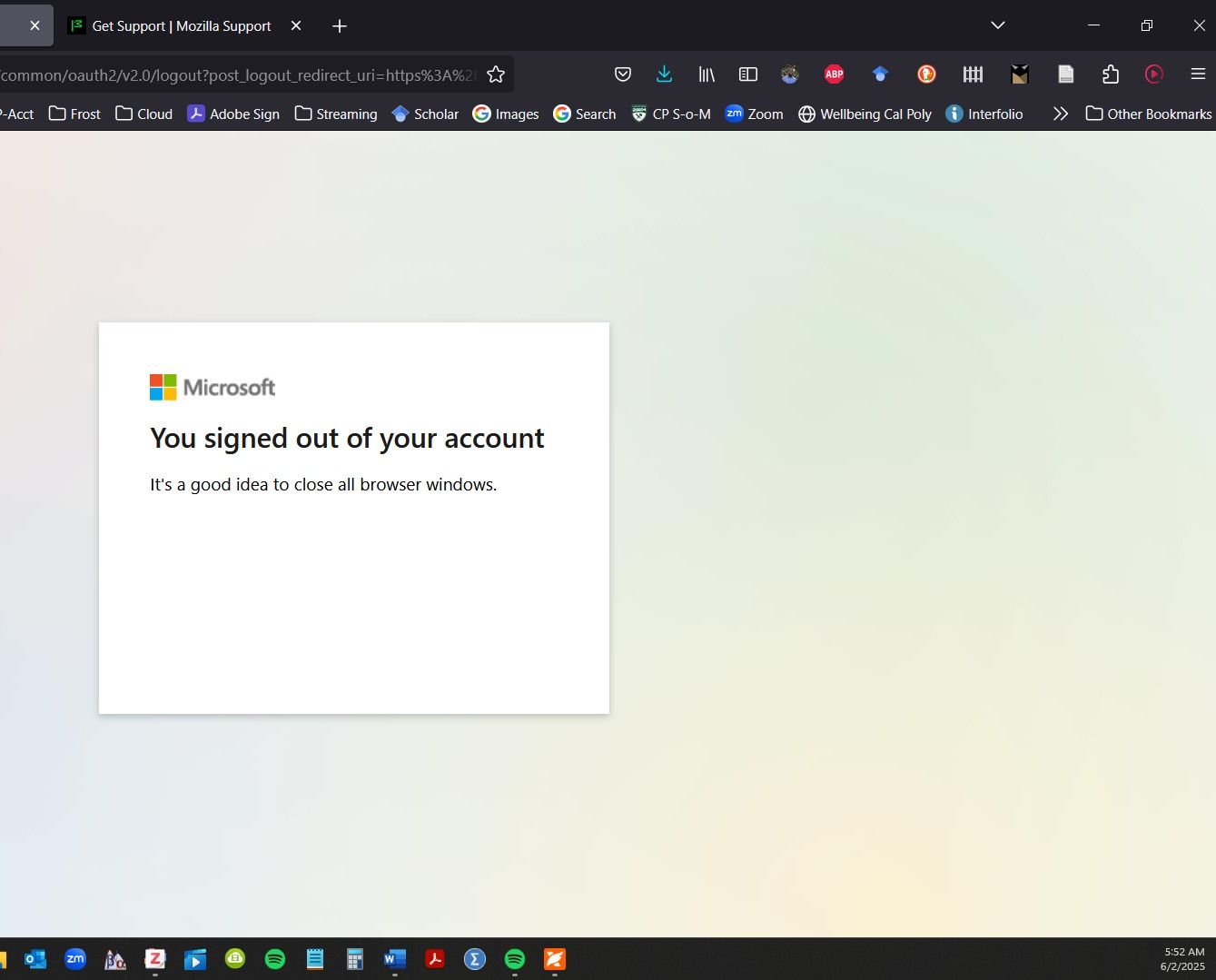Show more bookmarks via the double chevron

1060,114
